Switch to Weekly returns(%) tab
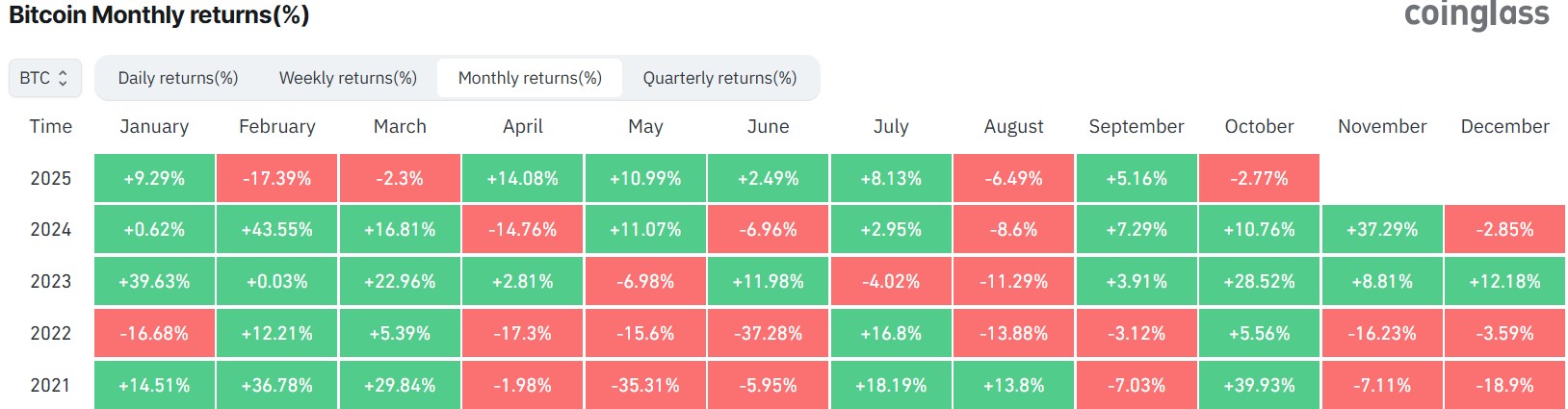This screenshot has width=1568, height=409. [348, 78]
